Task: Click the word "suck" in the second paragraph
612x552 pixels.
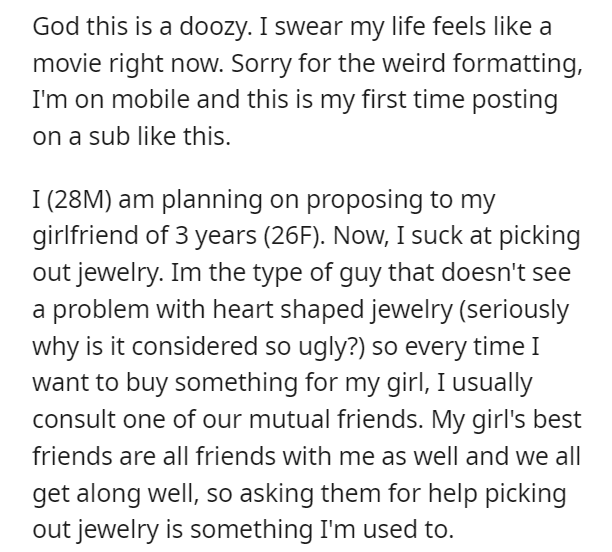Action: coord(437,236)
